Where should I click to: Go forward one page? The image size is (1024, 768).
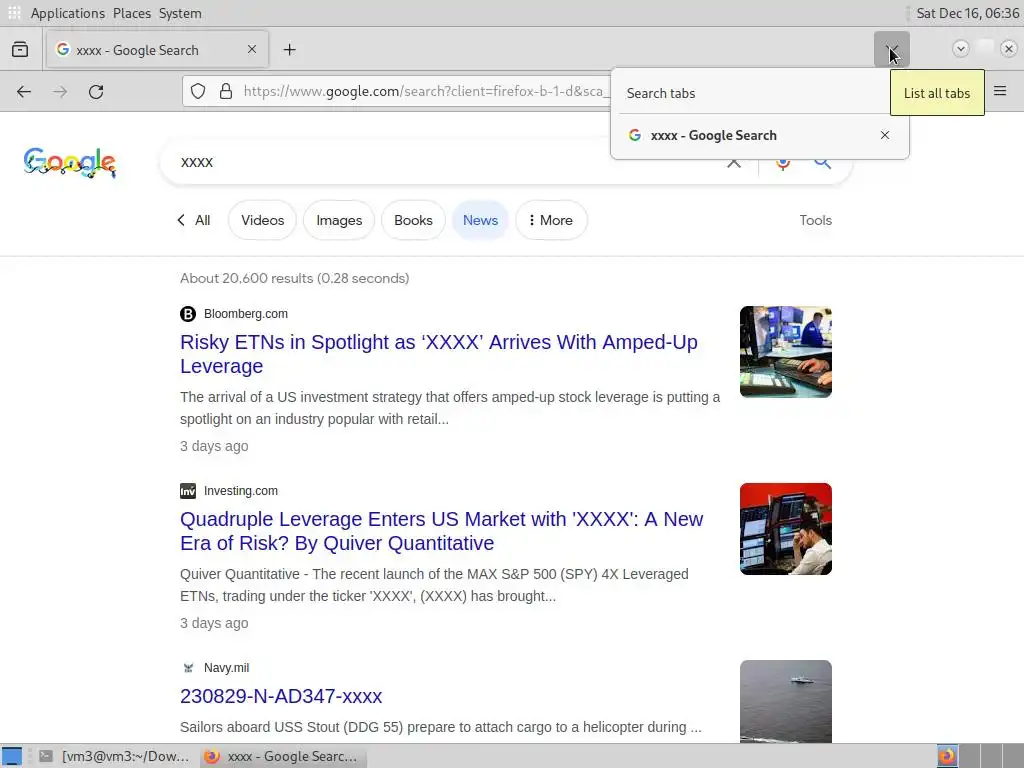(x=60, y=91)
